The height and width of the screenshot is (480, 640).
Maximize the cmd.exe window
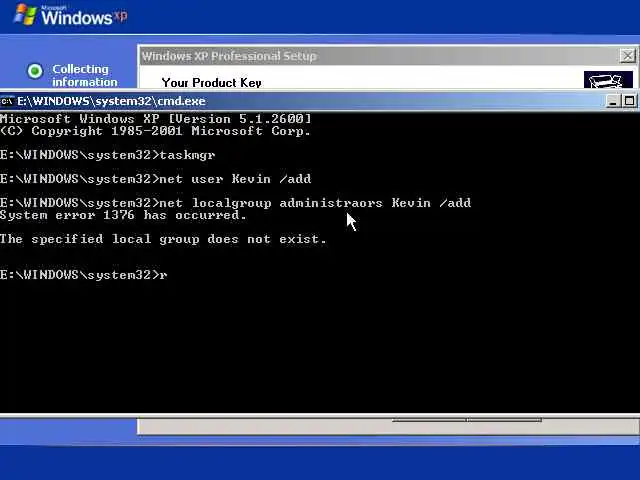pos(629,101)
